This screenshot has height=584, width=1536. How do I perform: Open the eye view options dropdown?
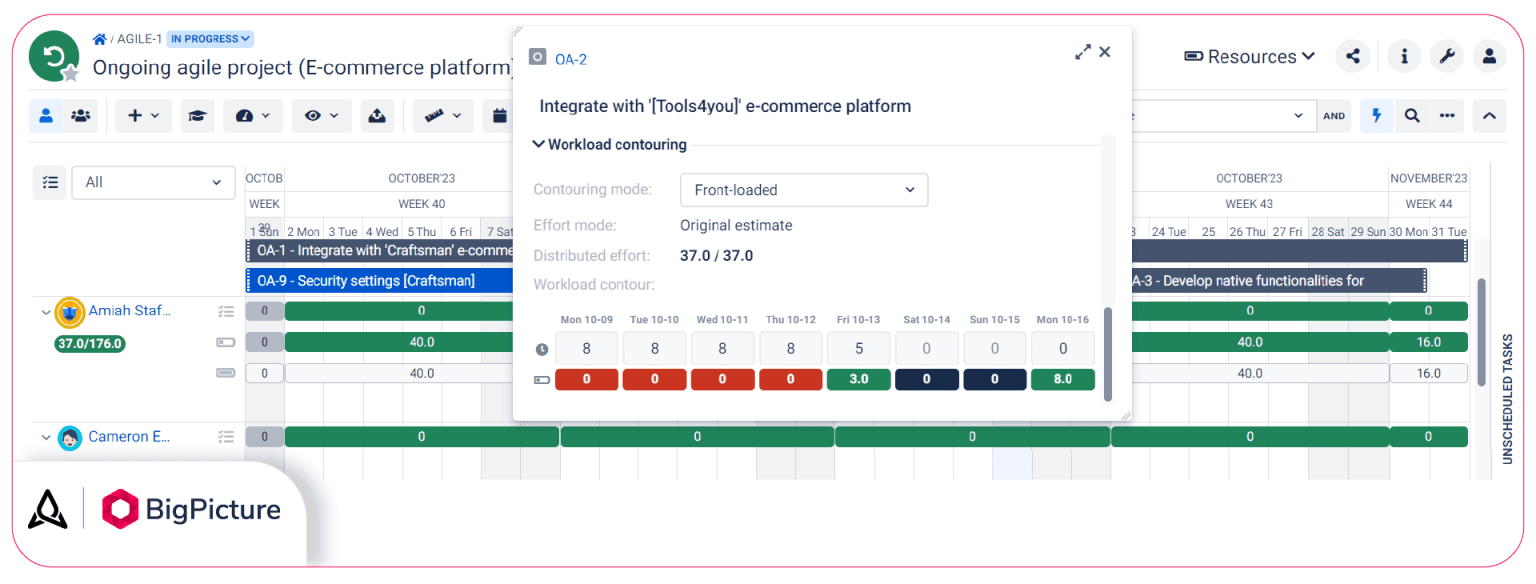tap(322, 116)
